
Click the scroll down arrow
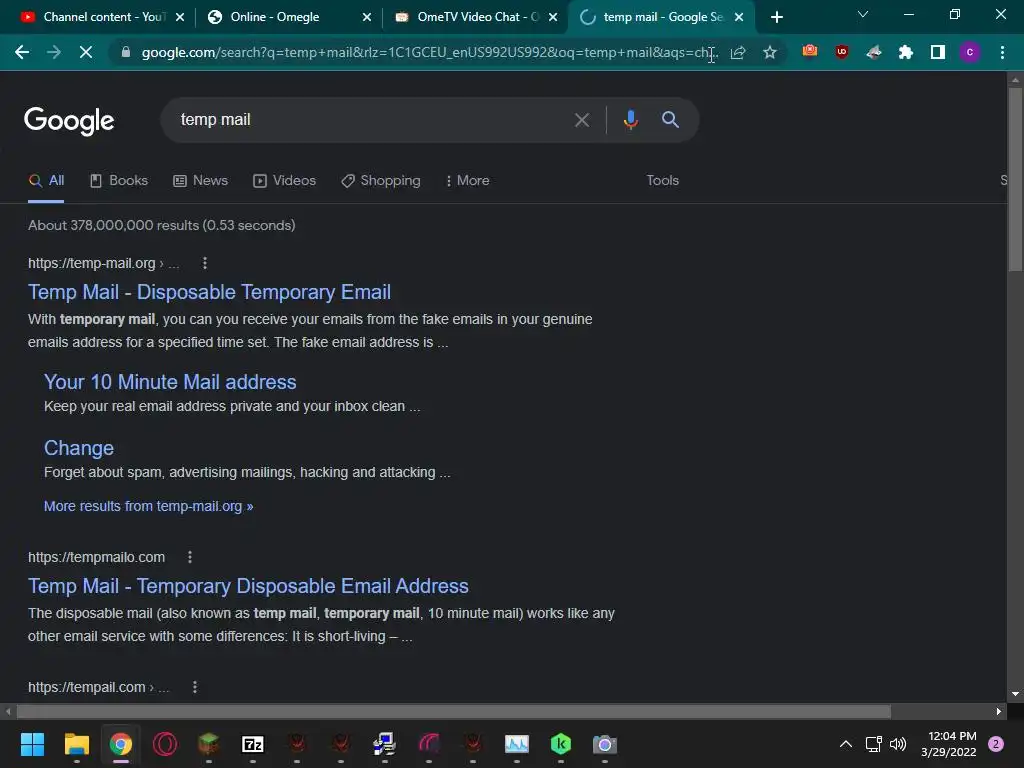tap(1015, 694)
